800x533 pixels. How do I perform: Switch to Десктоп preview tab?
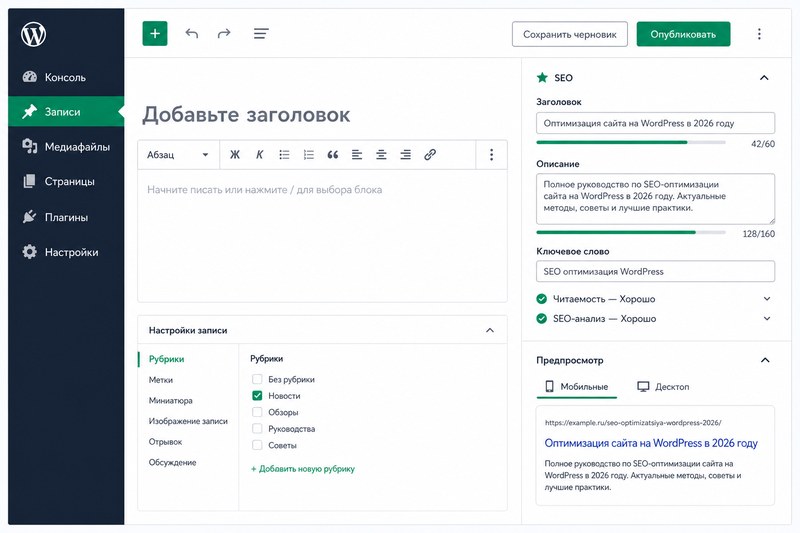click(x=663, y=387)
